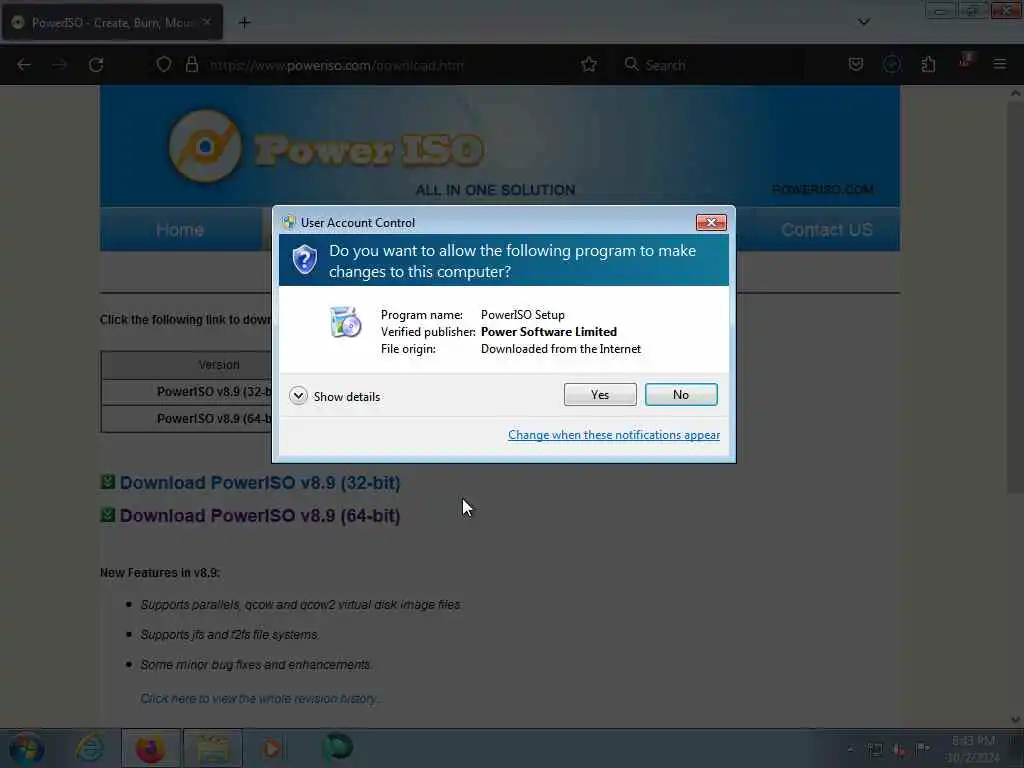Open Windows Explorer from the taskbar

coord(213,748)
